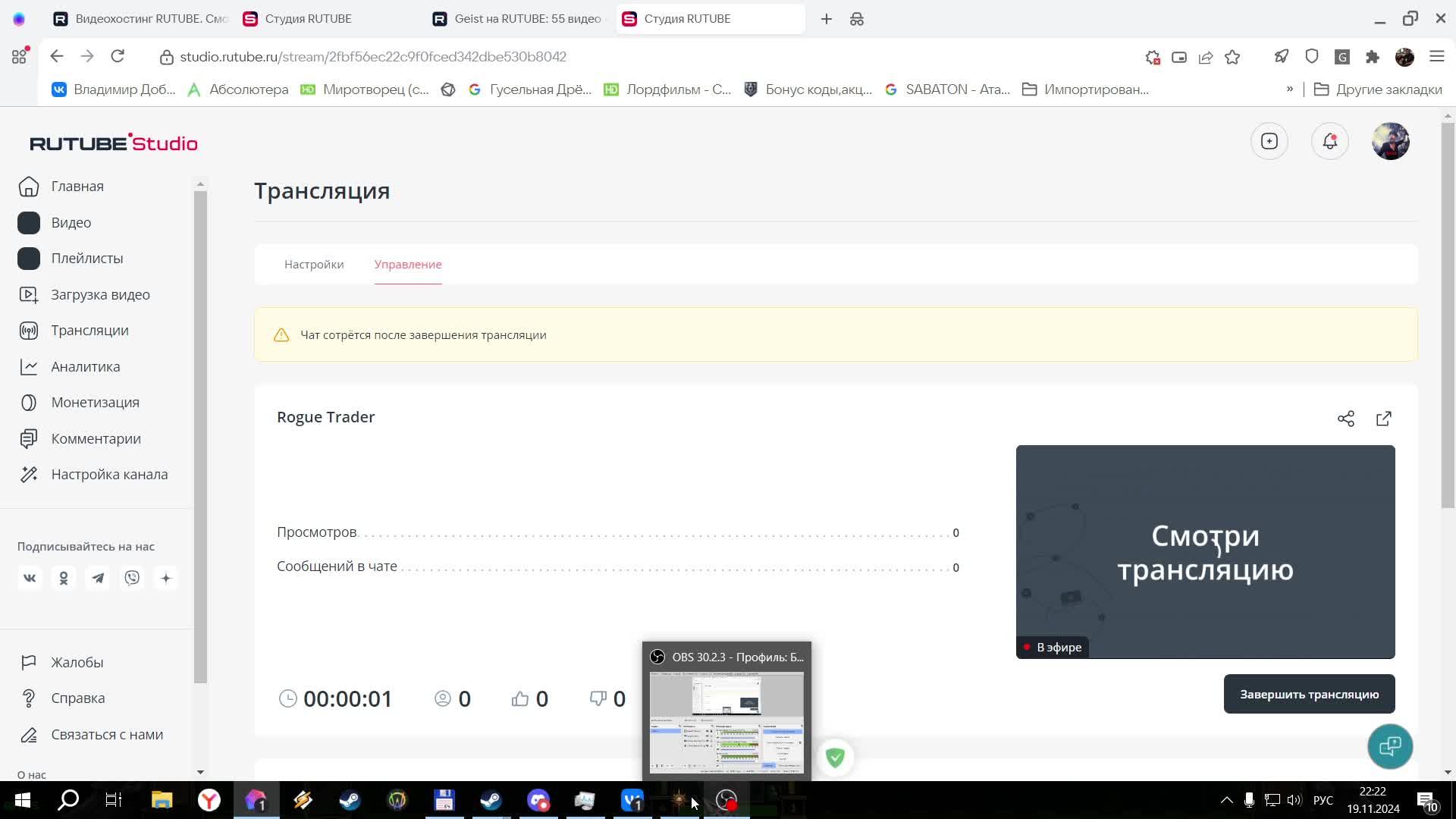Open Комментарии section
Image resolution: width=1456 pixels, height=819 pixels.
[80, 439]
